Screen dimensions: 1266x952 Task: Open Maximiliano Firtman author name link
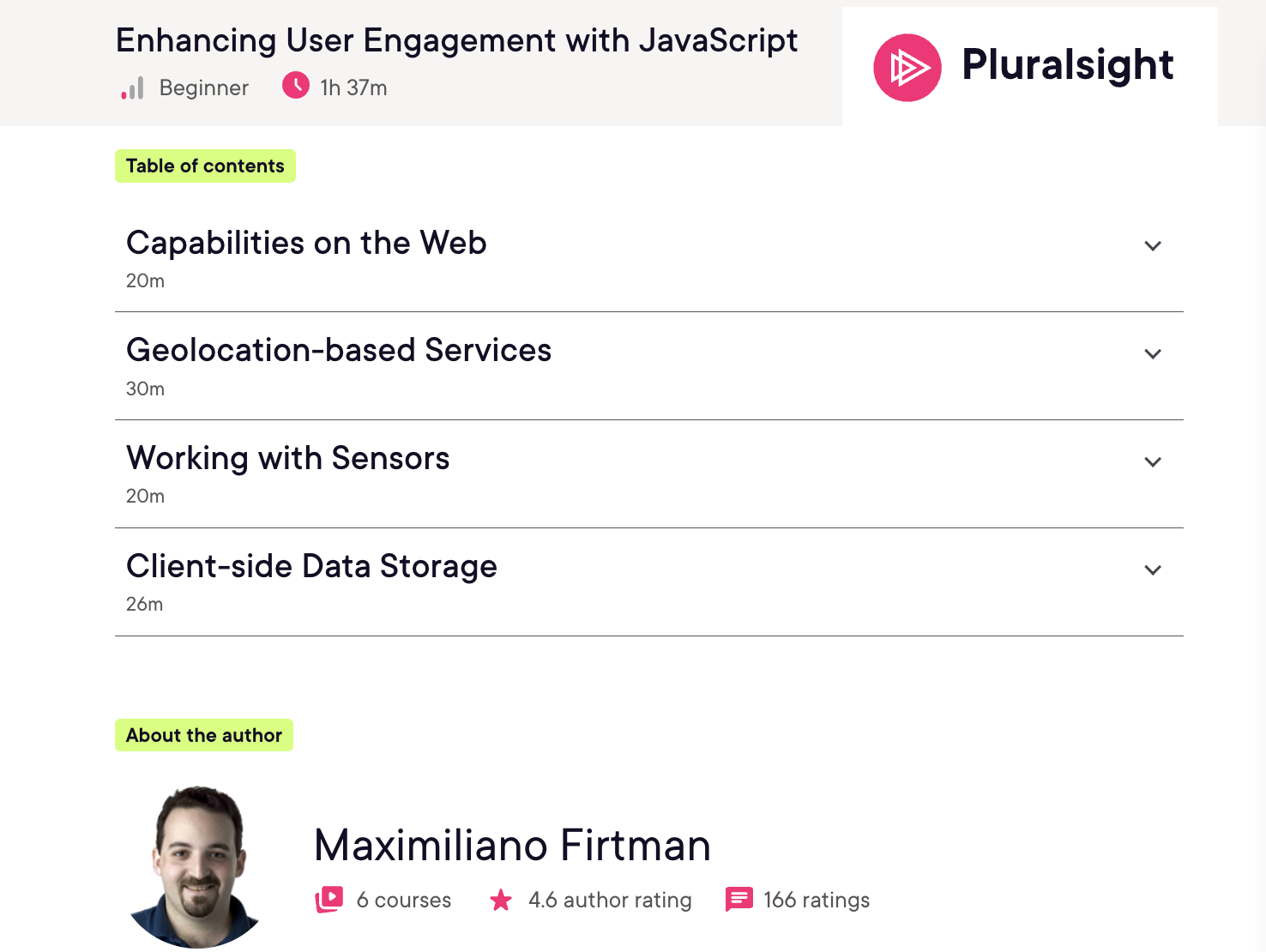click(512, 846)
